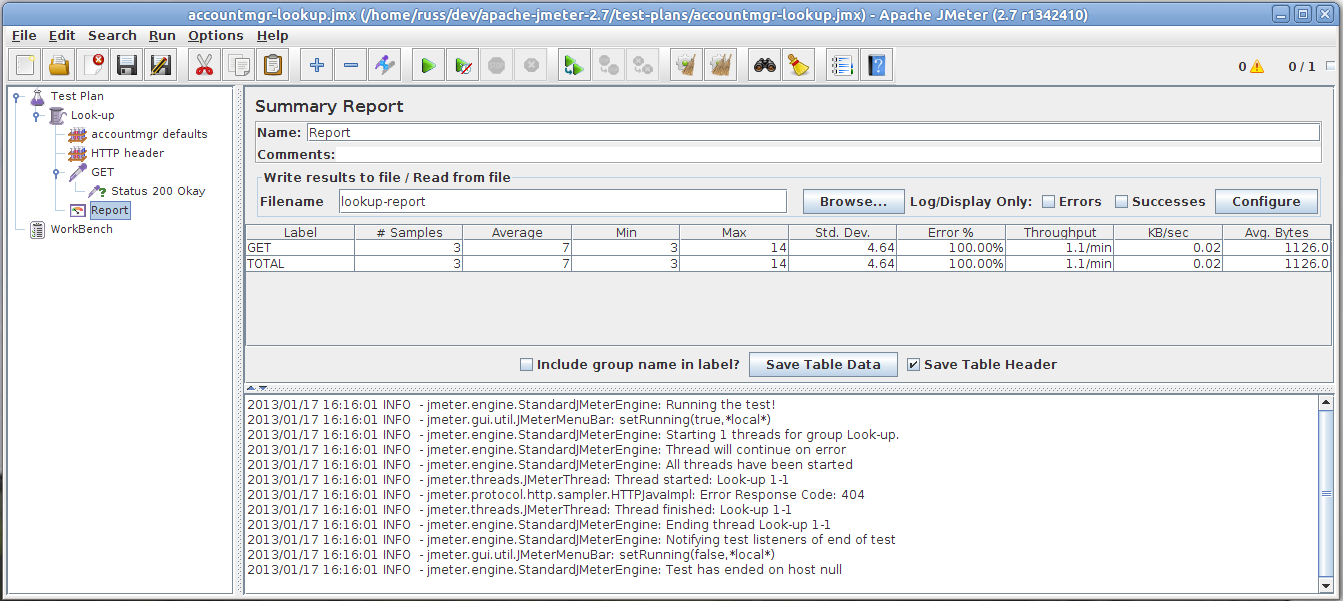
Task: Clear results with single broom icon
Action: (686, 66)
